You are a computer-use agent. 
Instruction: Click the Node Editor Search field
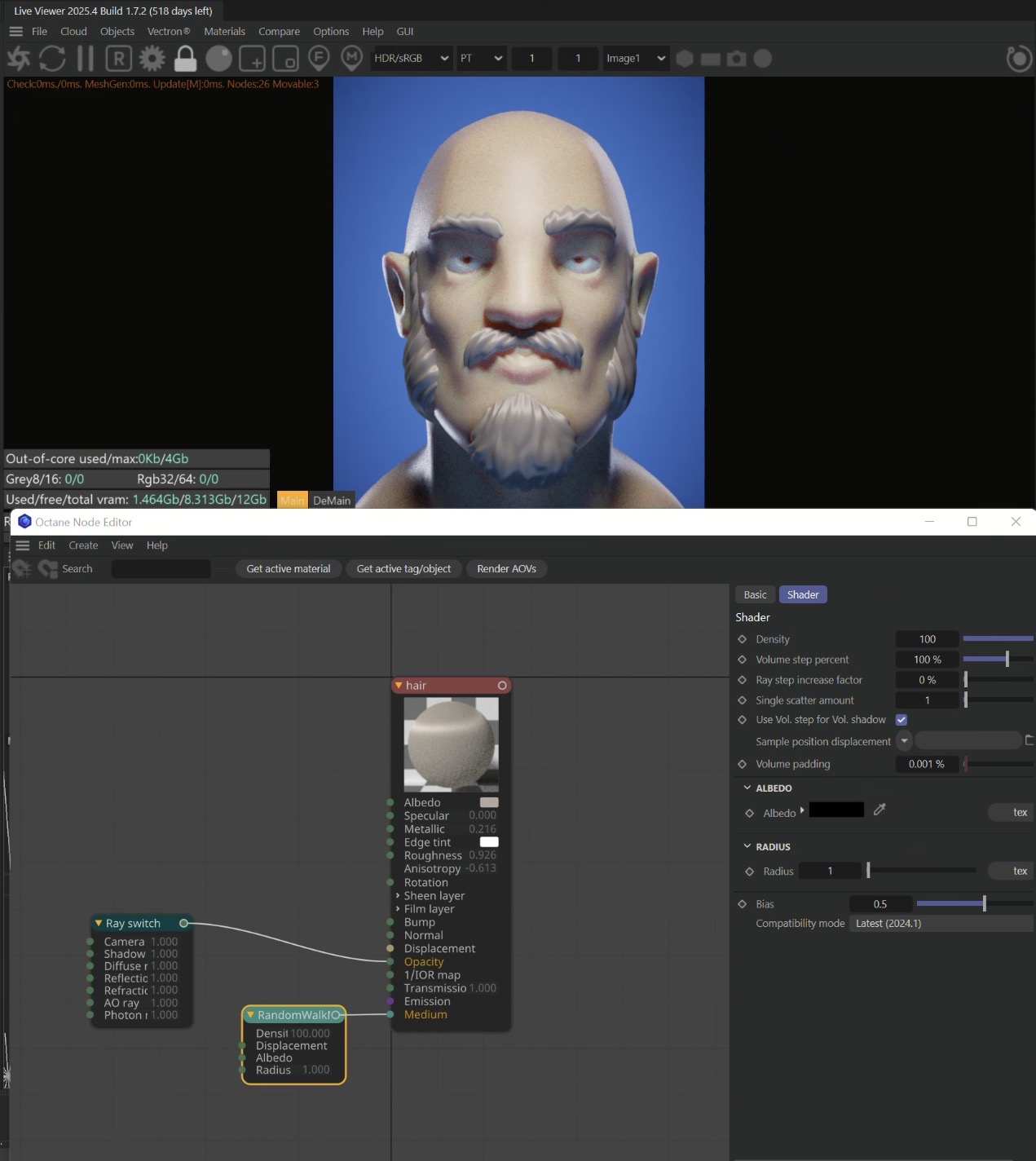click(161, 569)
